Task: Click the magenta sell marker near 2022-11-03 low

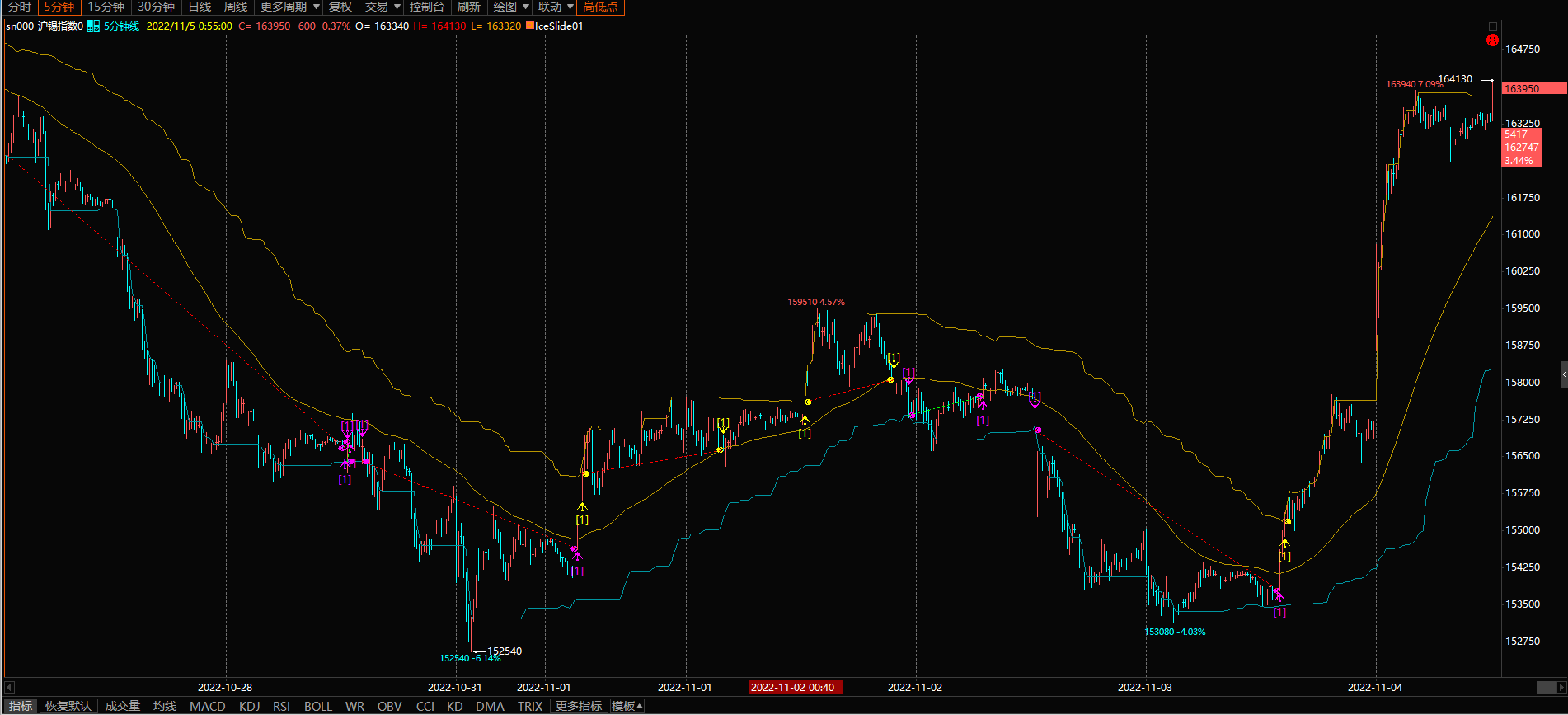Action: (1278, 595)
